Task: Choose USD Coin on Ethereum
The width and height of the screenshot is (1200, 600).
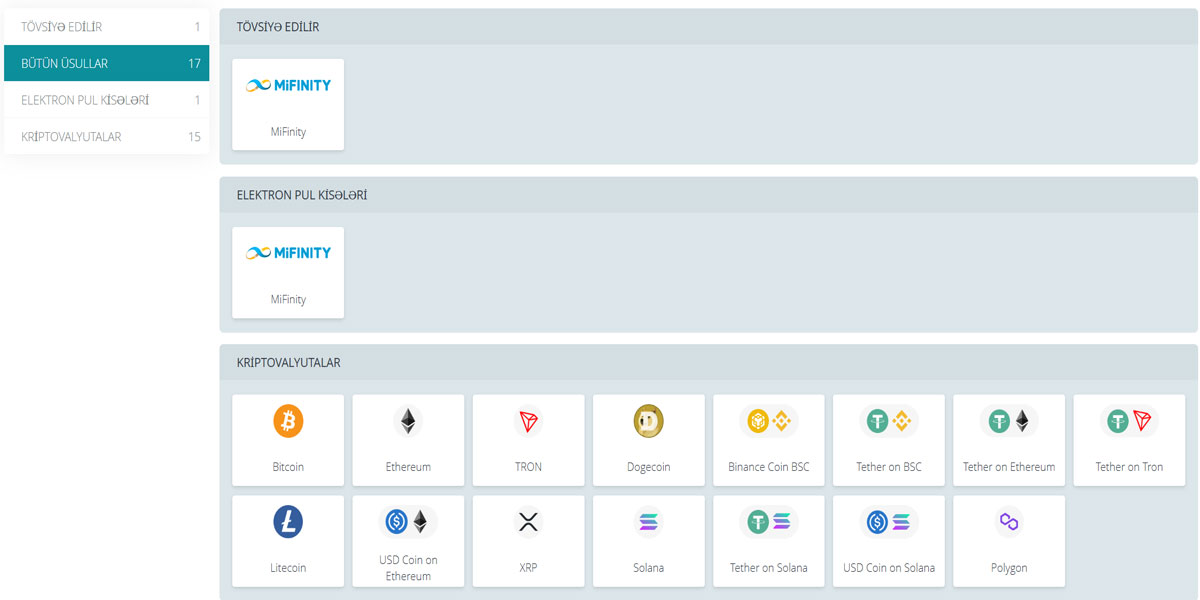Action: pos(408,523)
